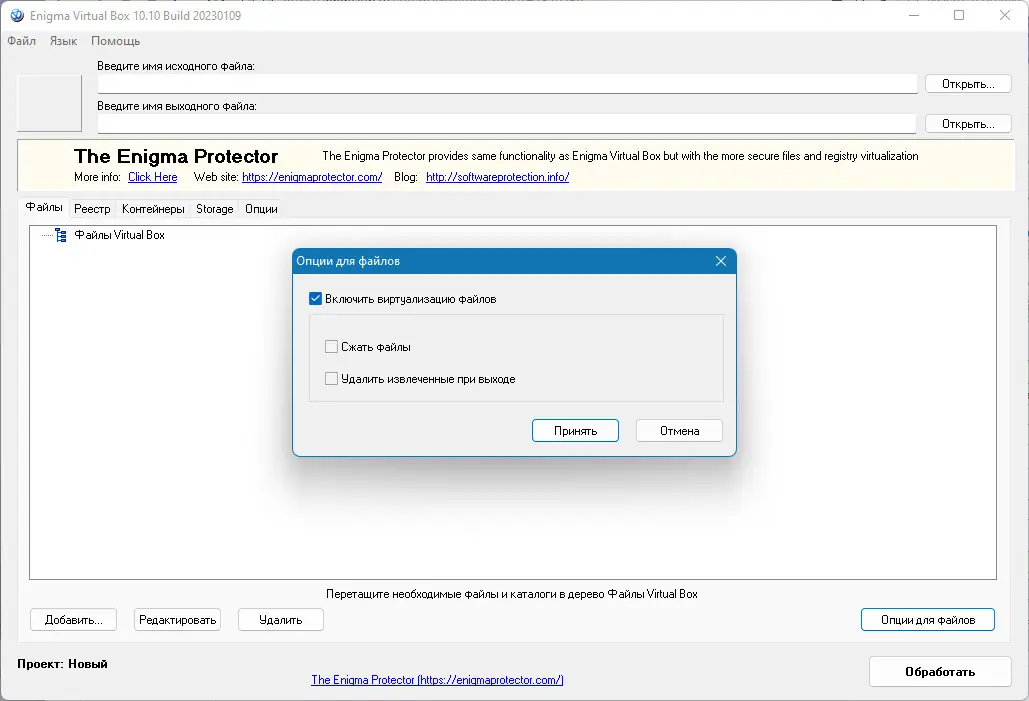Screen dimensions: 1029x701
Task: Start processing with the Обработать button
Action: (940, 671)
